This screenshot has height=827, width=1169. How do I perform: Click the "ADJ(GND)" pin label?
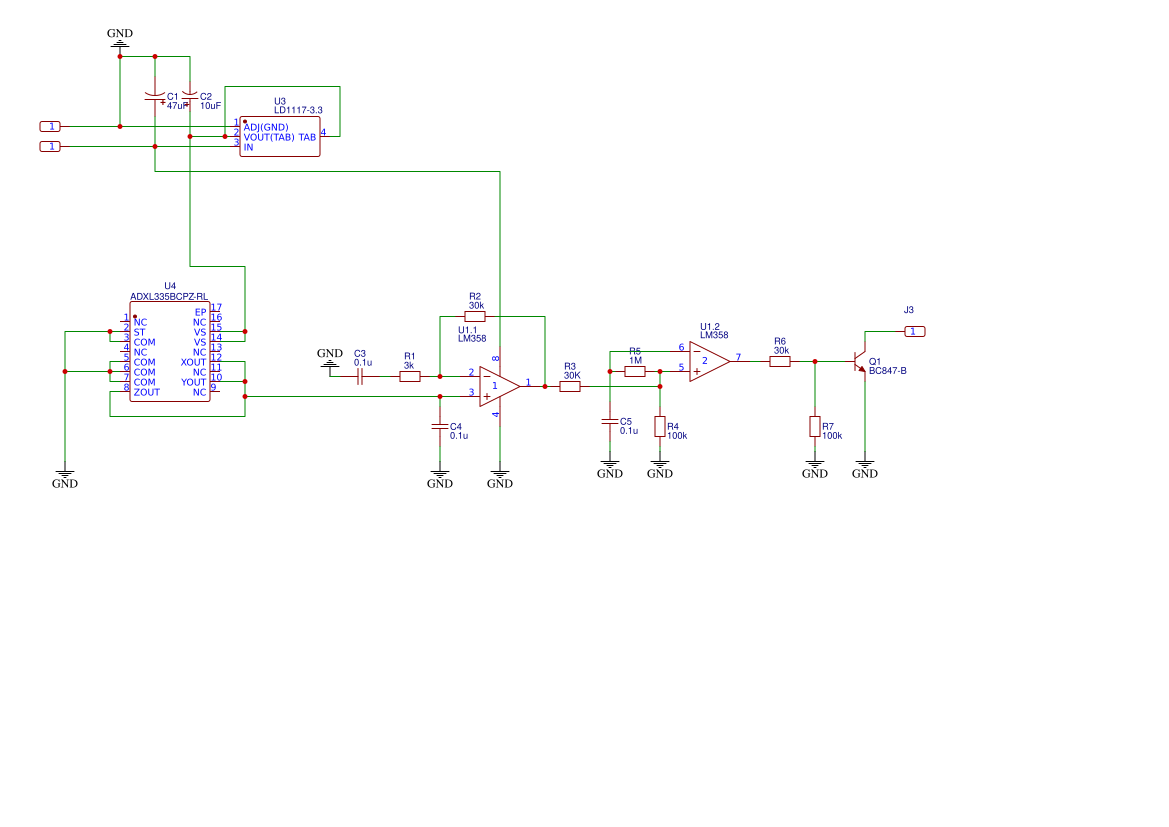tap(266, 128)
